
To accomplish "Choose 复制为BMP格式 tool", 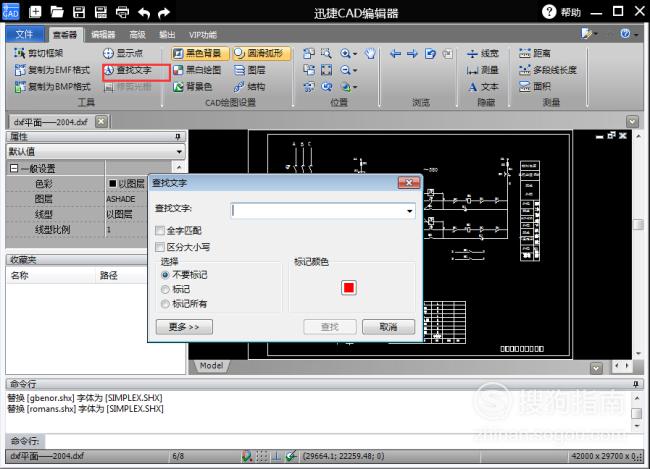I will tap(52, 86).
